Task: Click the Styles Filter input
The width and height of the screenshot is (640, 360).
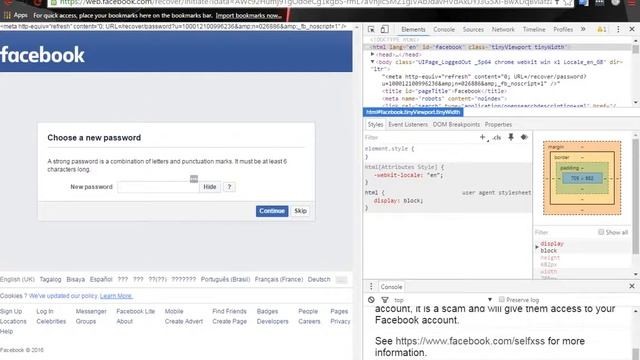Action: point(420,138)
